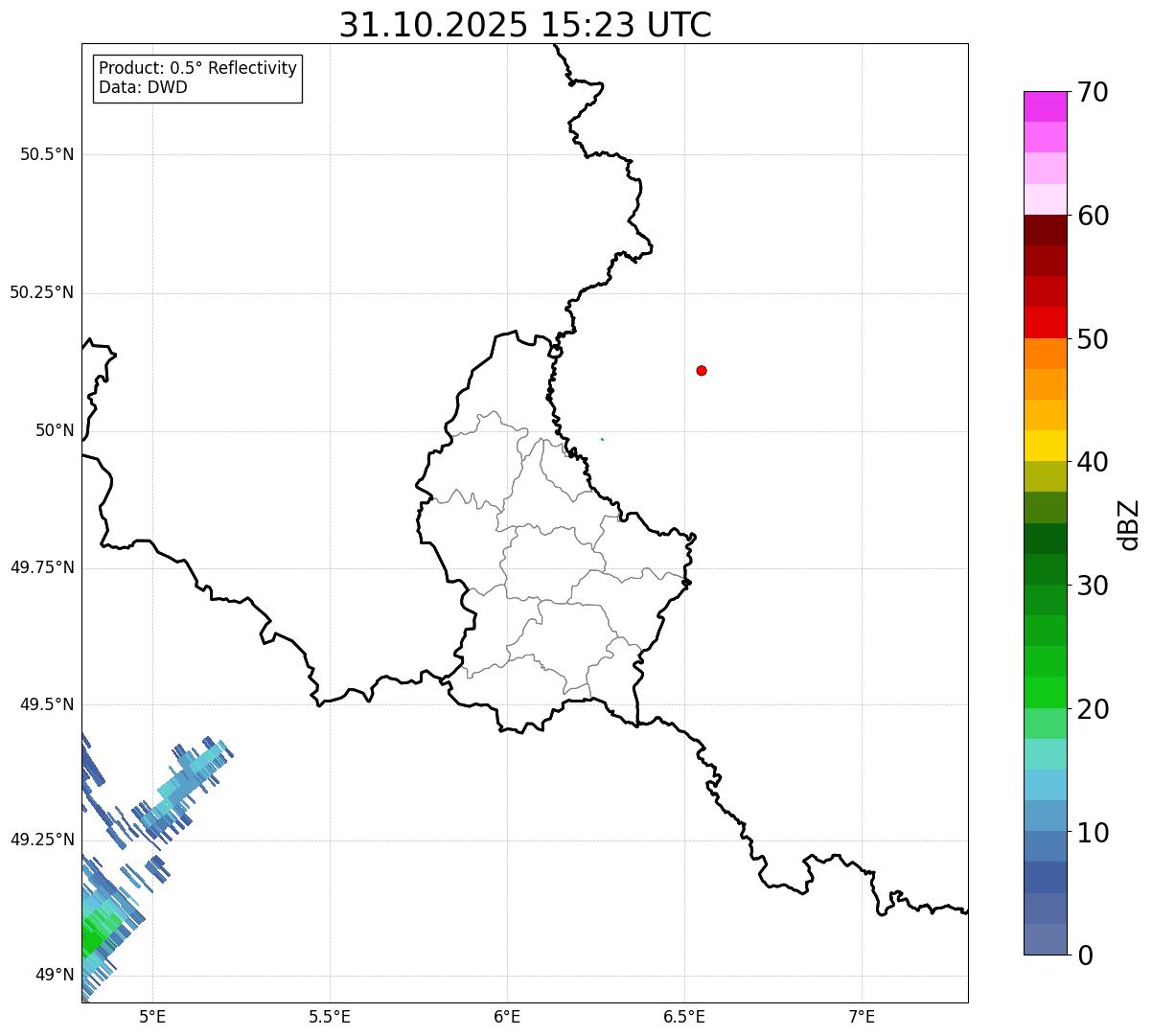The width and height of the screenshot is (1152, 1036).
Task: Select the 6°E longitude tick label
Action: pos(507,1016)
